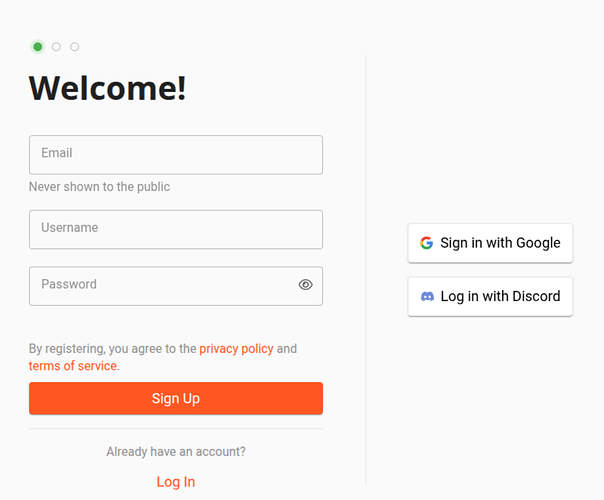Viewport: 604px width, 500px height.
Task: Click the "Never shown to the public" hint
Action: point(99,187)
